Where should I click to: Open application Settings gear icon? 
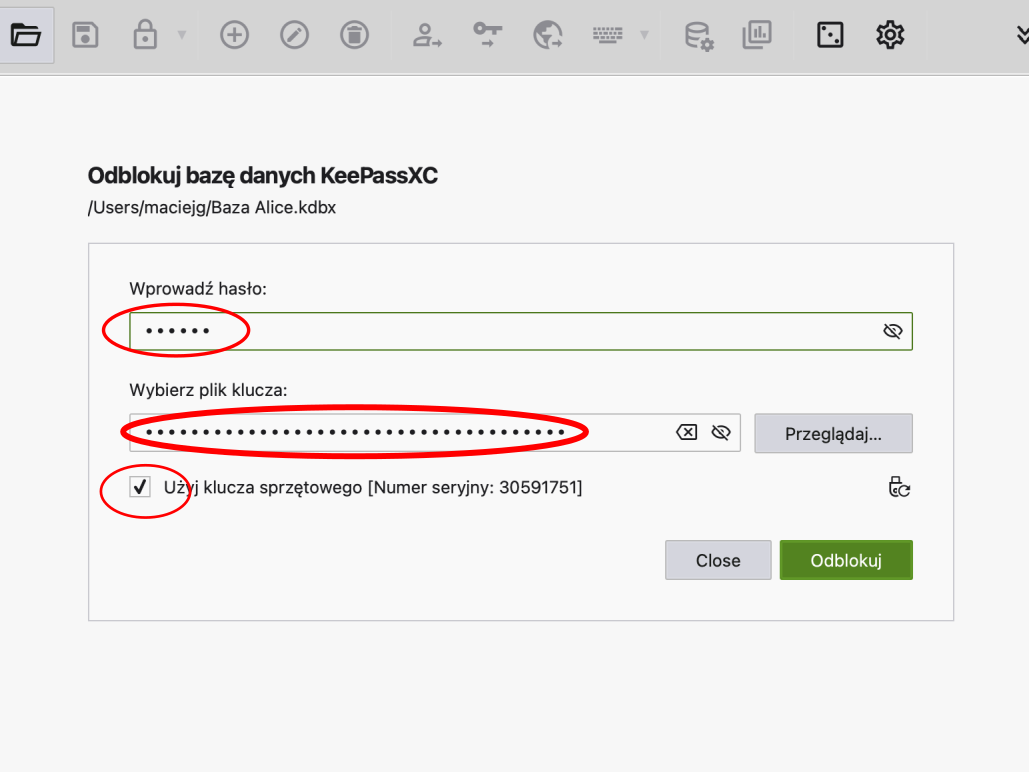[889, 36]
